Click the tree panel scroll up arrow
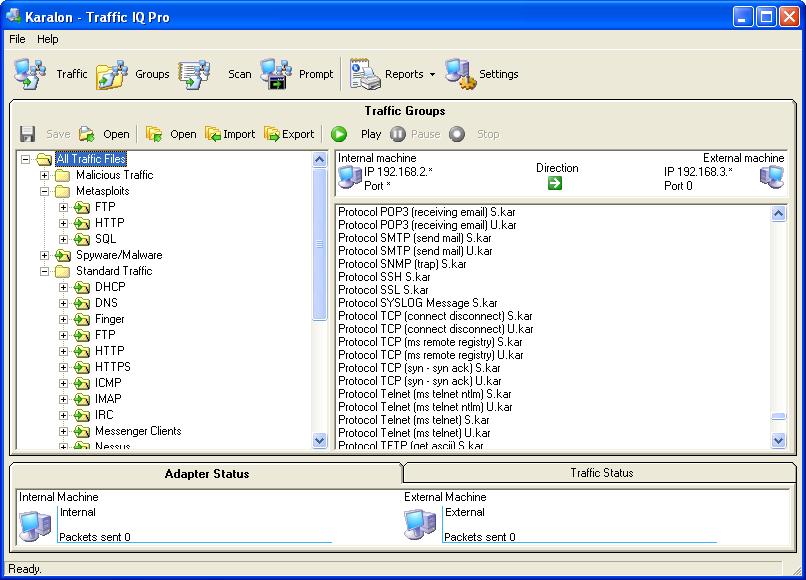 tap(319, 159)
